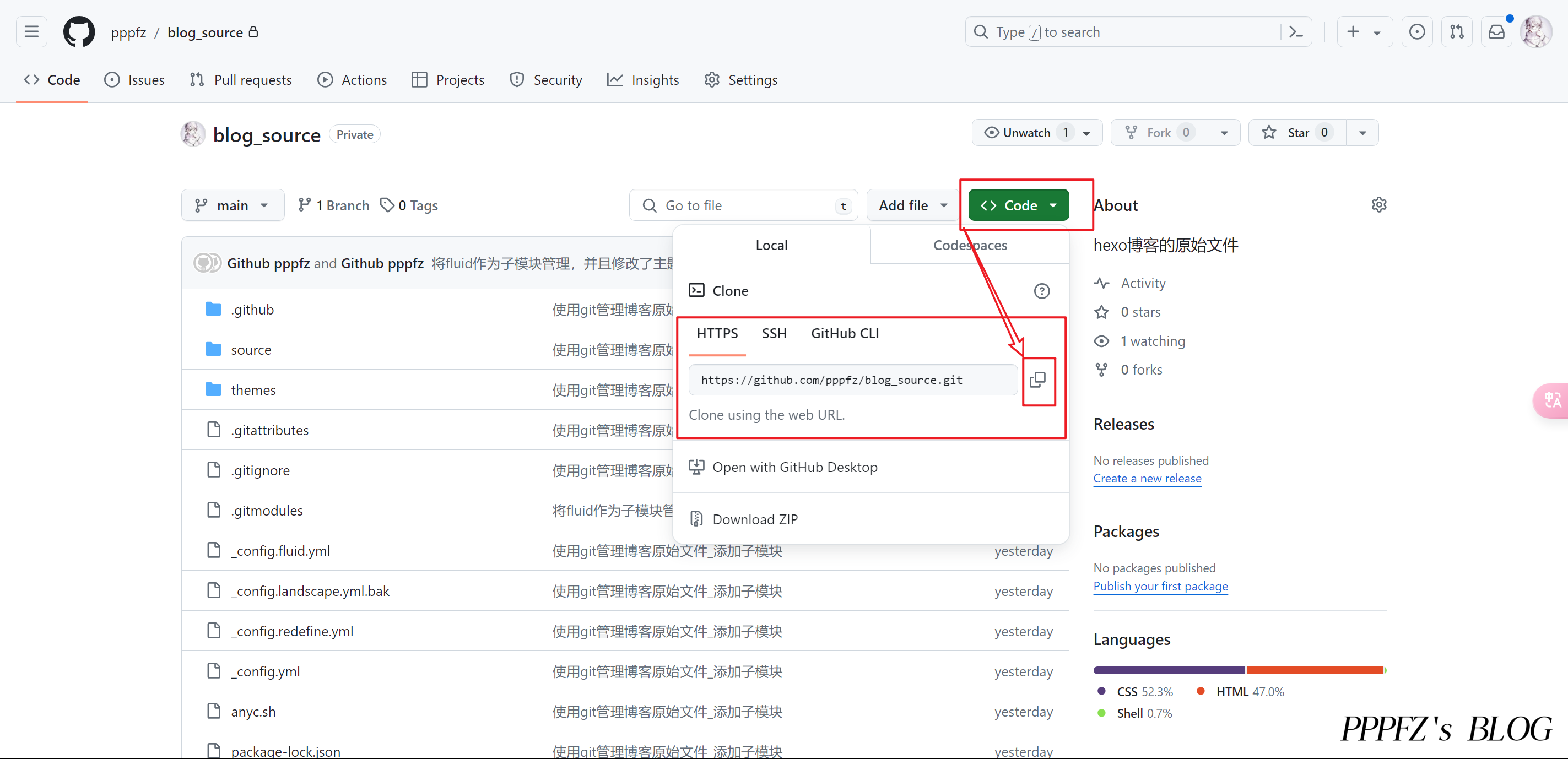Expand the create-new dropdown caret in header
Screen dimensions: 1568x759
pyautogui.click(x=1377, y=33)
